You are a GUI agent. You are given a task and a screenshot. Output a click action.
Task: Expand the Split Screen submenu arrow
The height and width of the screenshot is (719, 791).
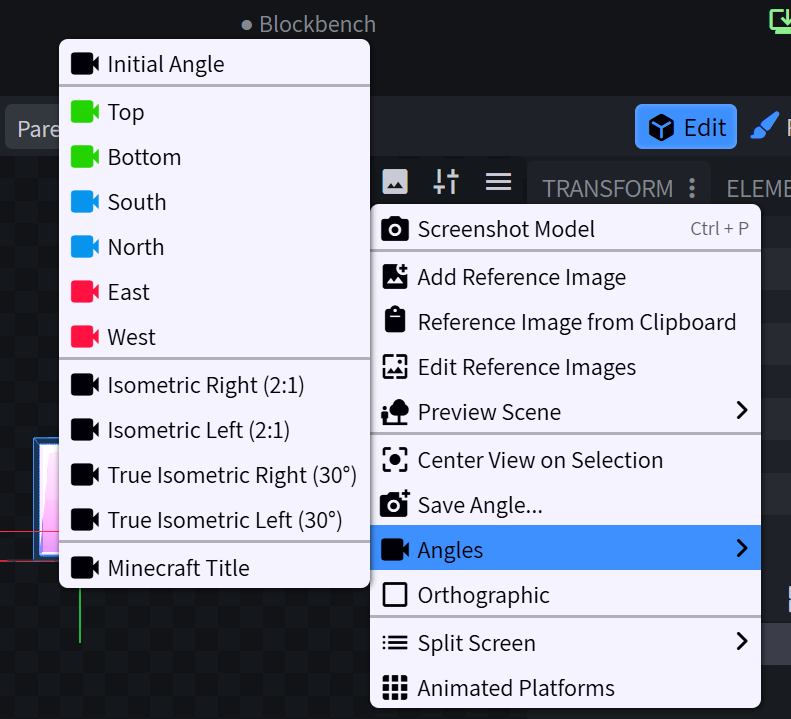(x=741, y=642)
